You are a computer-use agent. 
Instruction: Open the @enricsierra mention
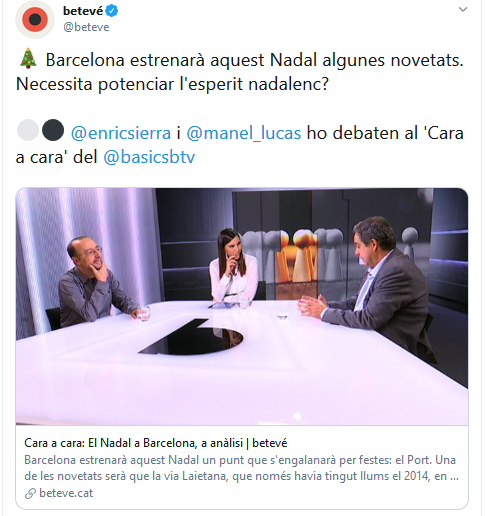[x=121, y=133]
